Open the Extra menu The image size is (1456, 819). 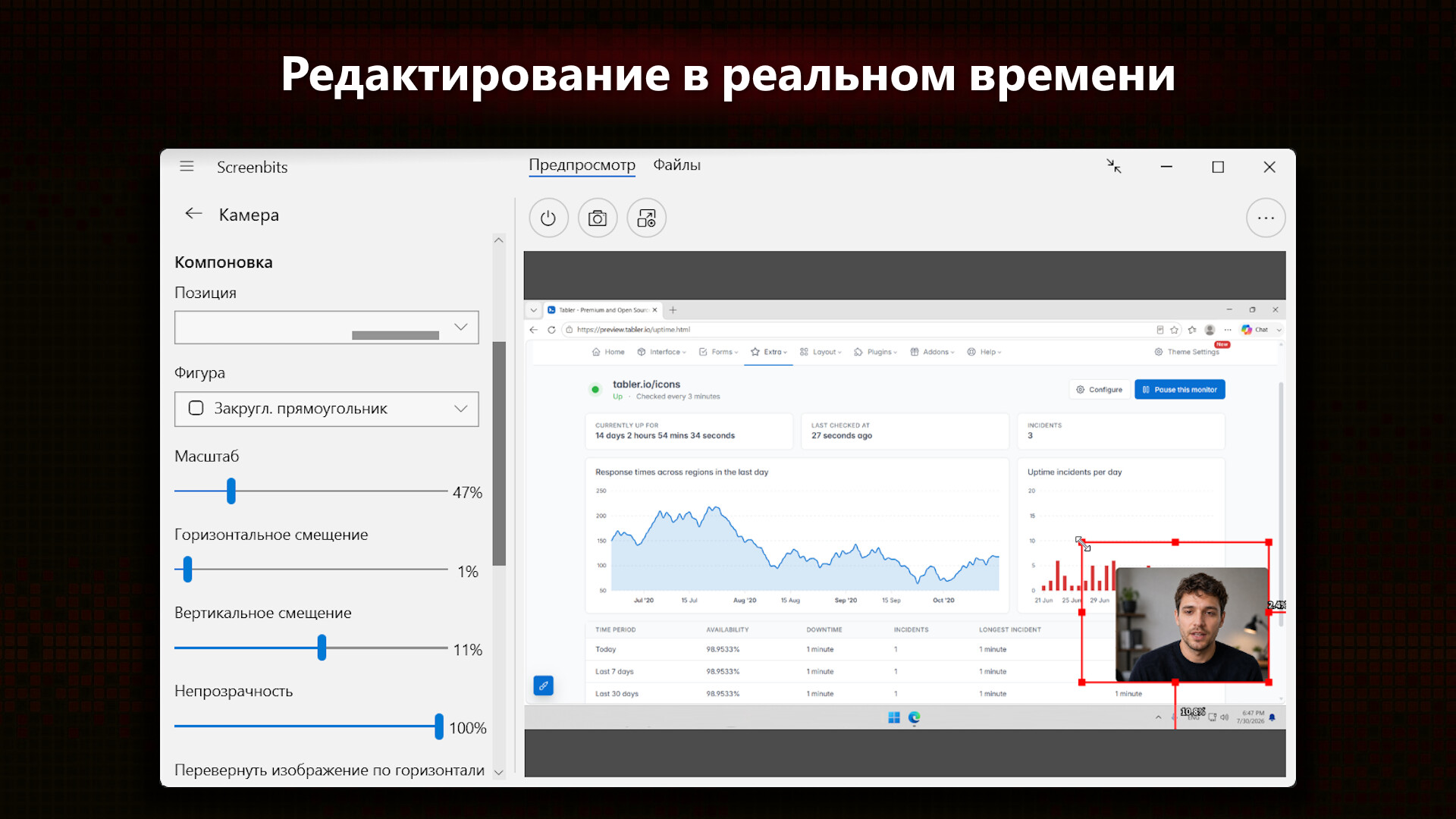769,352
